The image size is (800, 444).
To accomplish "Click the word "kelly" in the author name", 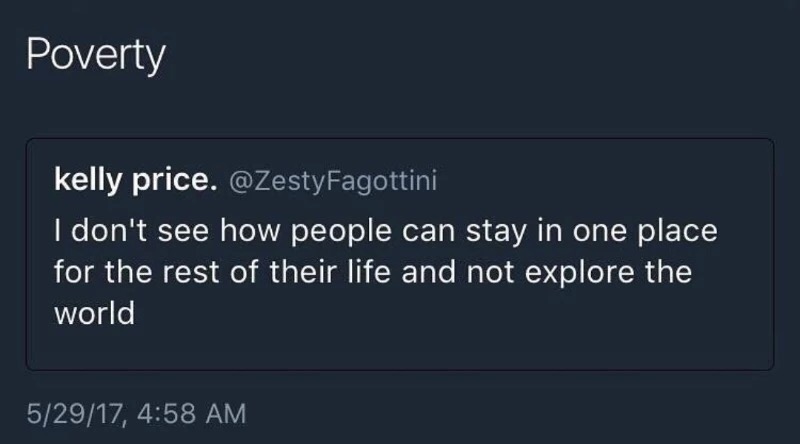I will coord(87,181).
